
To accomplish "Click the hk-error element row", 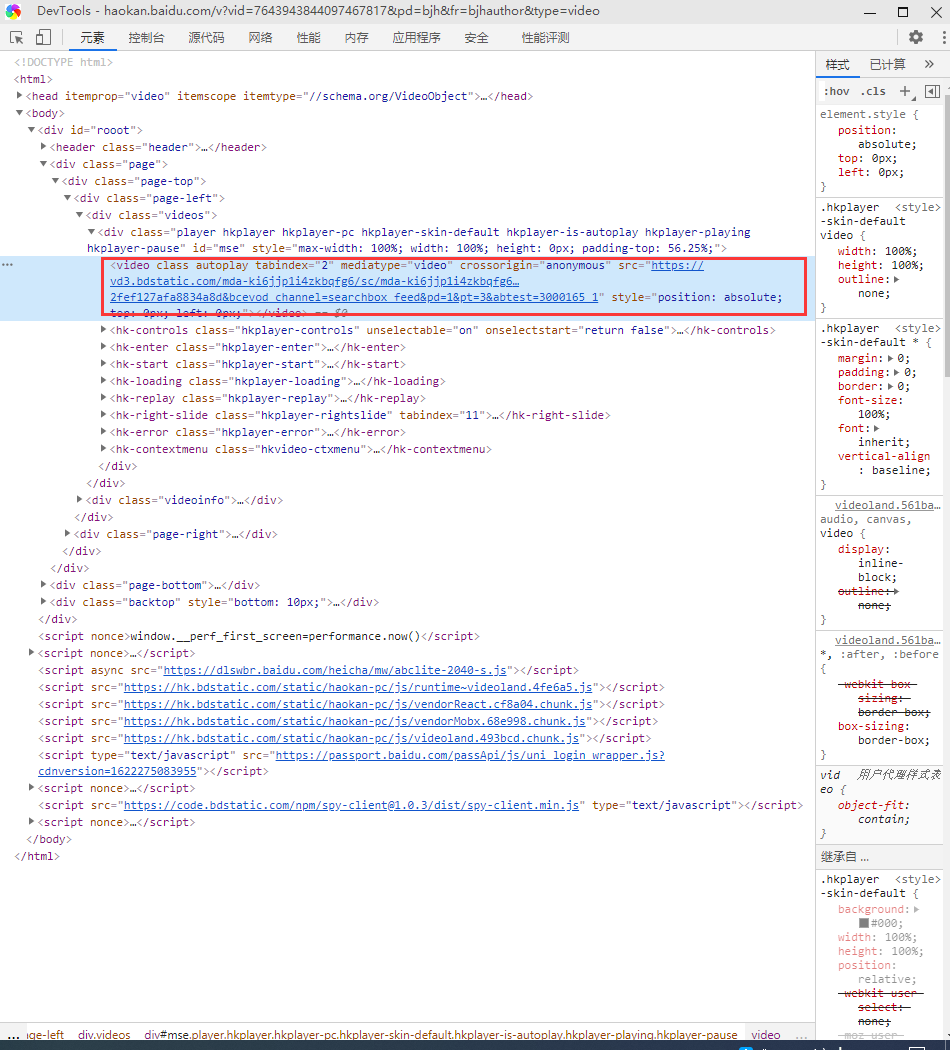I will 257,432.
